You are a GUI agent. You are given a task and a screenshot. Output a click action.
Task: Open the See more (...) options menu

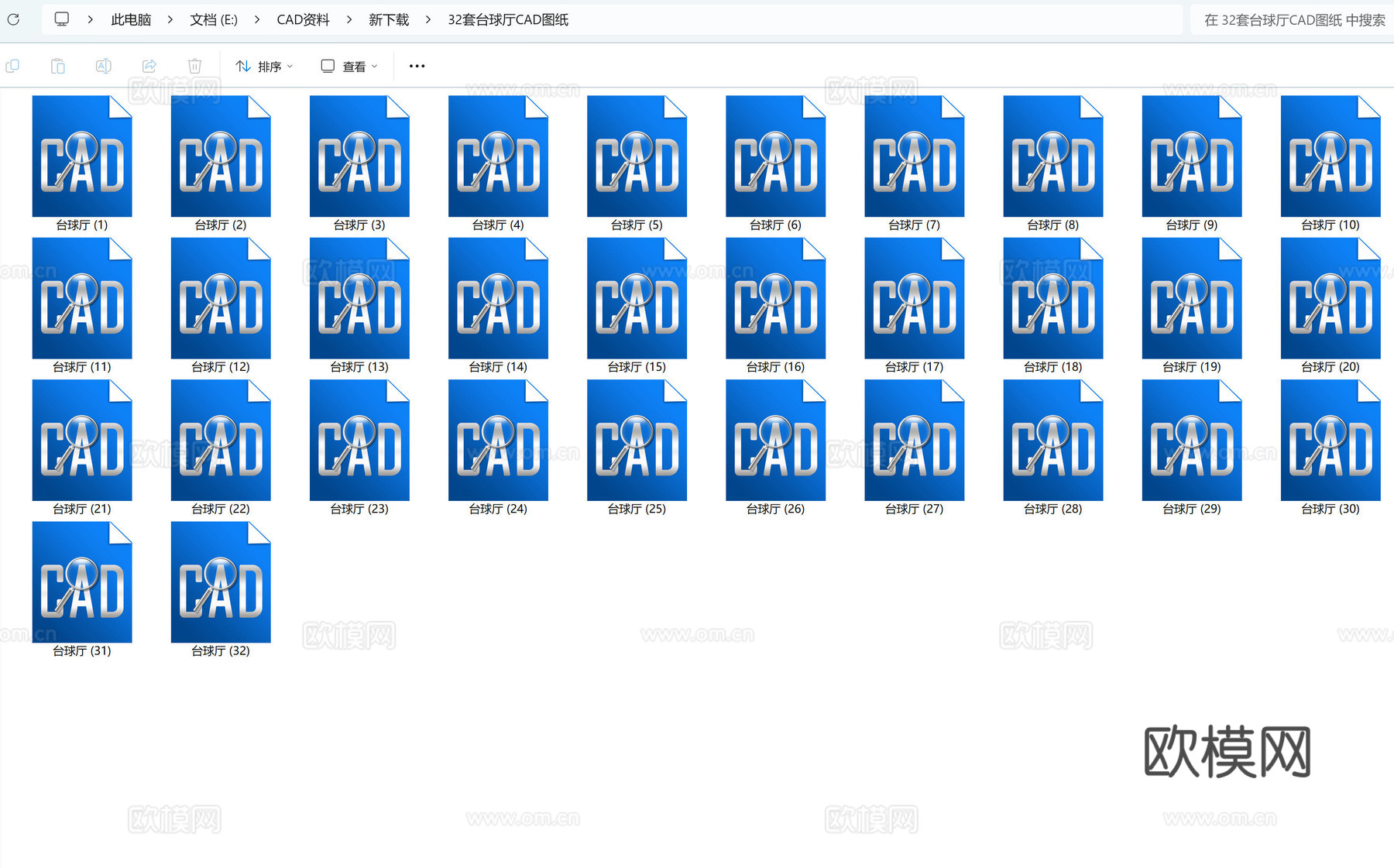[417, 66]
